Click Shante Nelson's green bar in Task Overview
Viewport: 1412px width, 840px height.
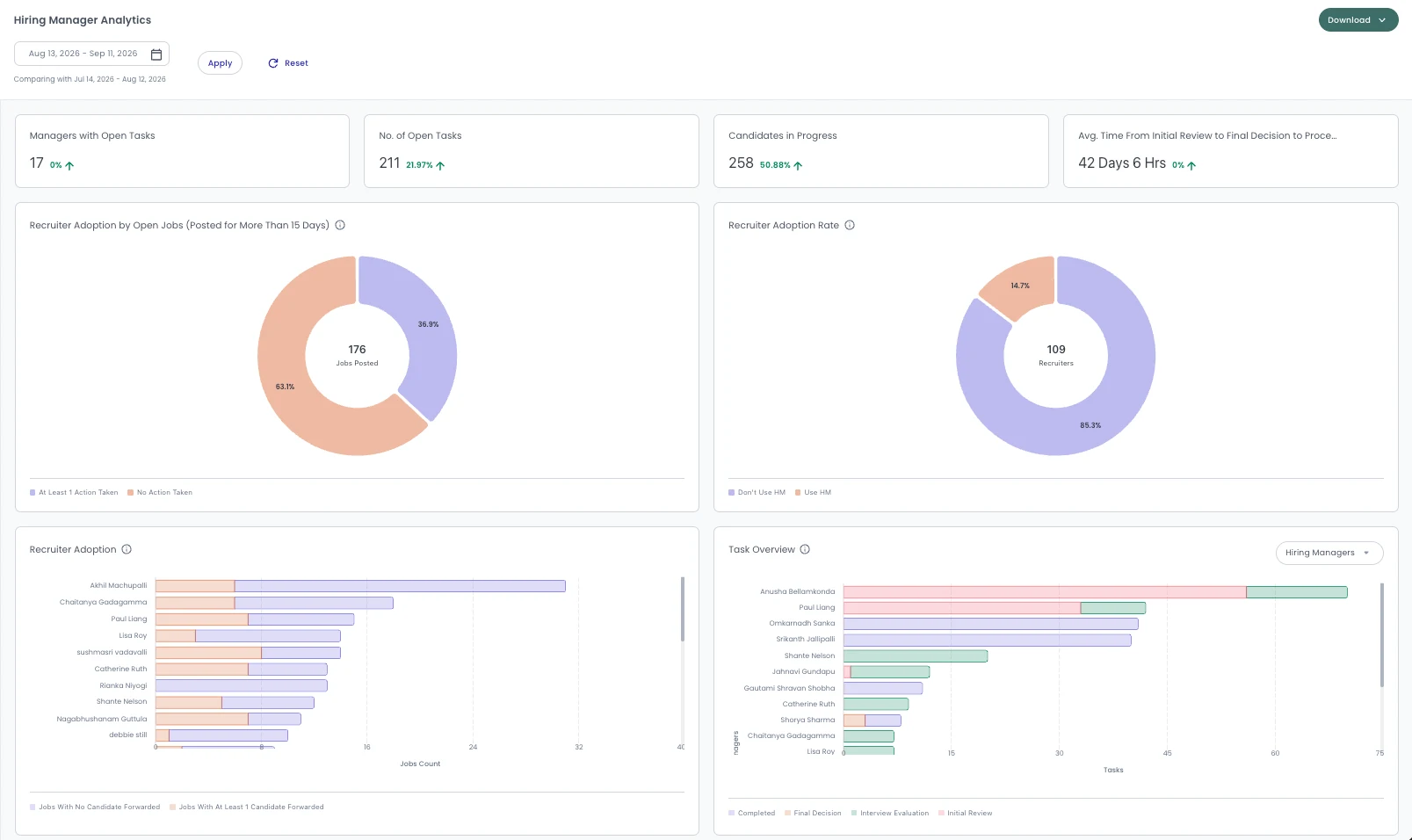pyautogui.click(x=916, y=656)
